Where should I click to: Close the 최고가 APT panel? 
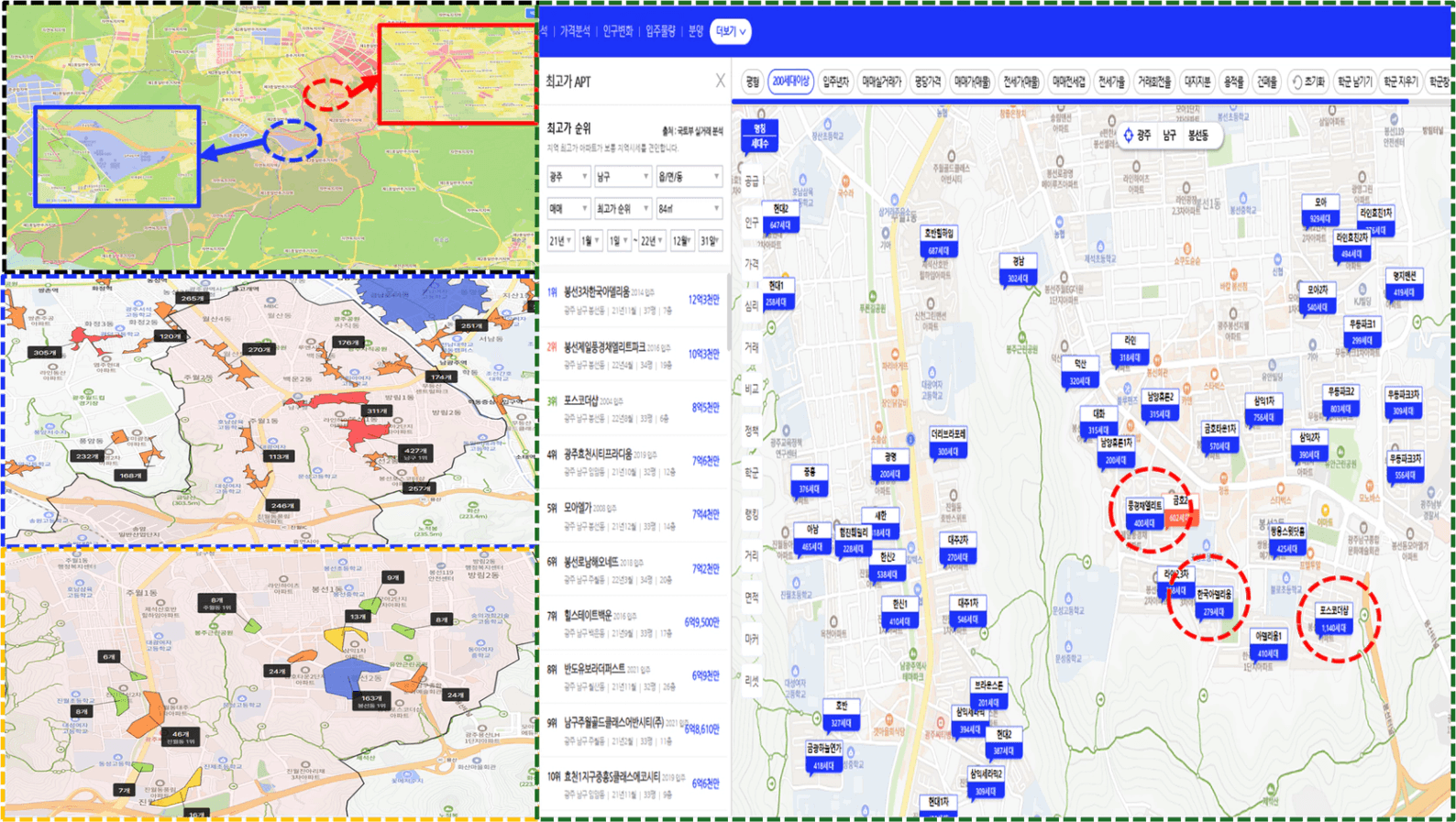(720, 82)
